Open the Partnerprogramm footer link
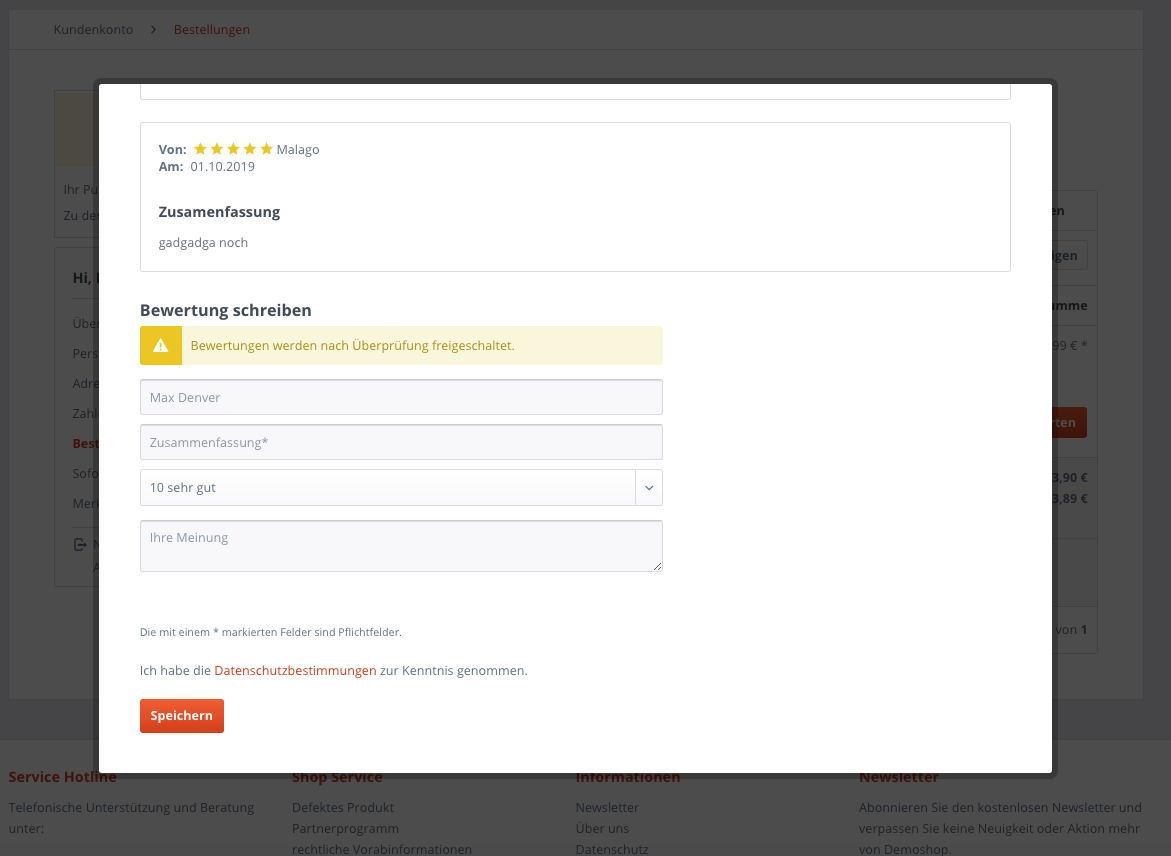The image size is (1171, 856). point(345,828)
